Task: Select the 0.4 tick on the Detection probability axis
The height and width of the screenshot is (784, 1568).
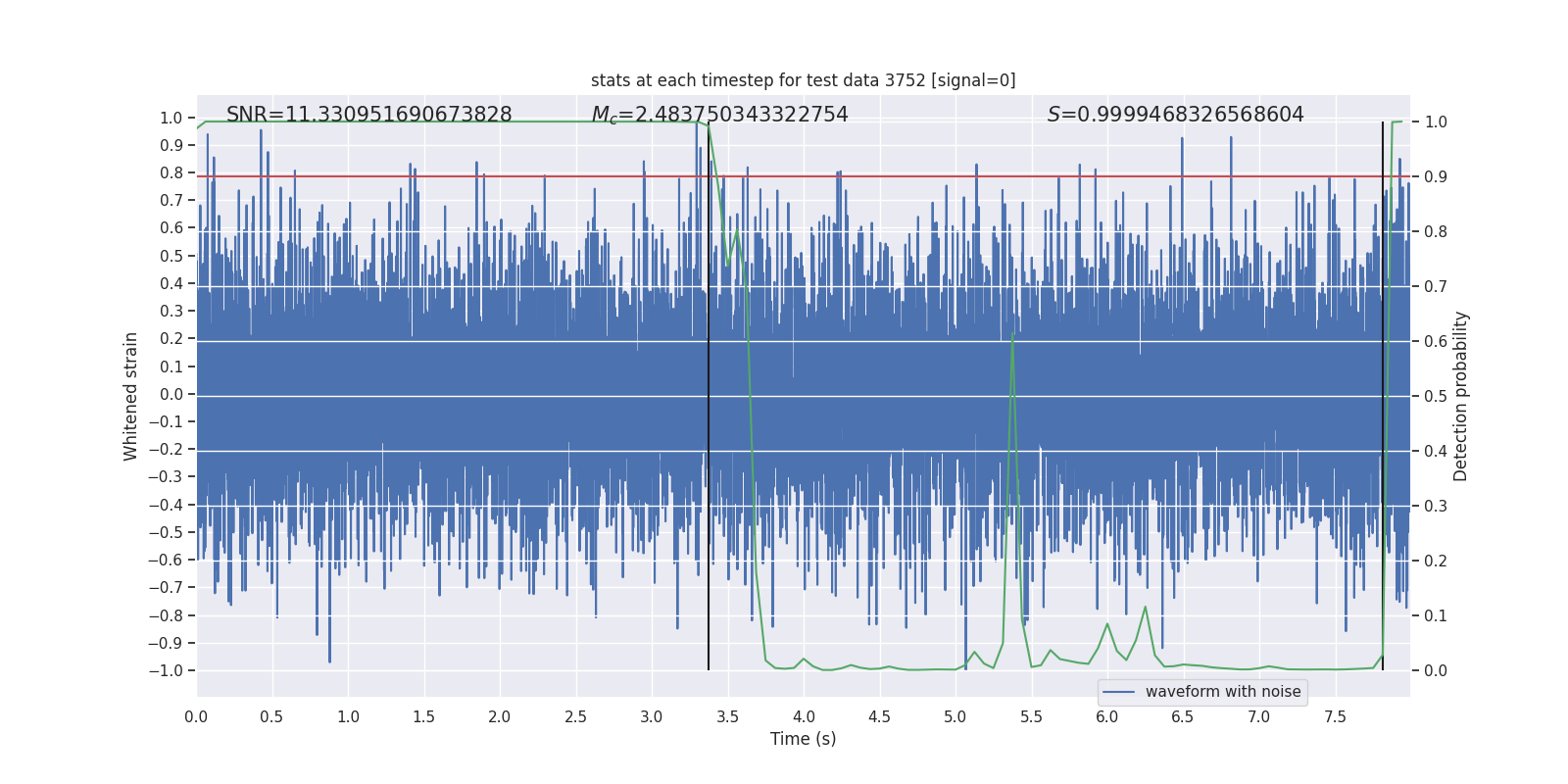Action: [1436, 451]
